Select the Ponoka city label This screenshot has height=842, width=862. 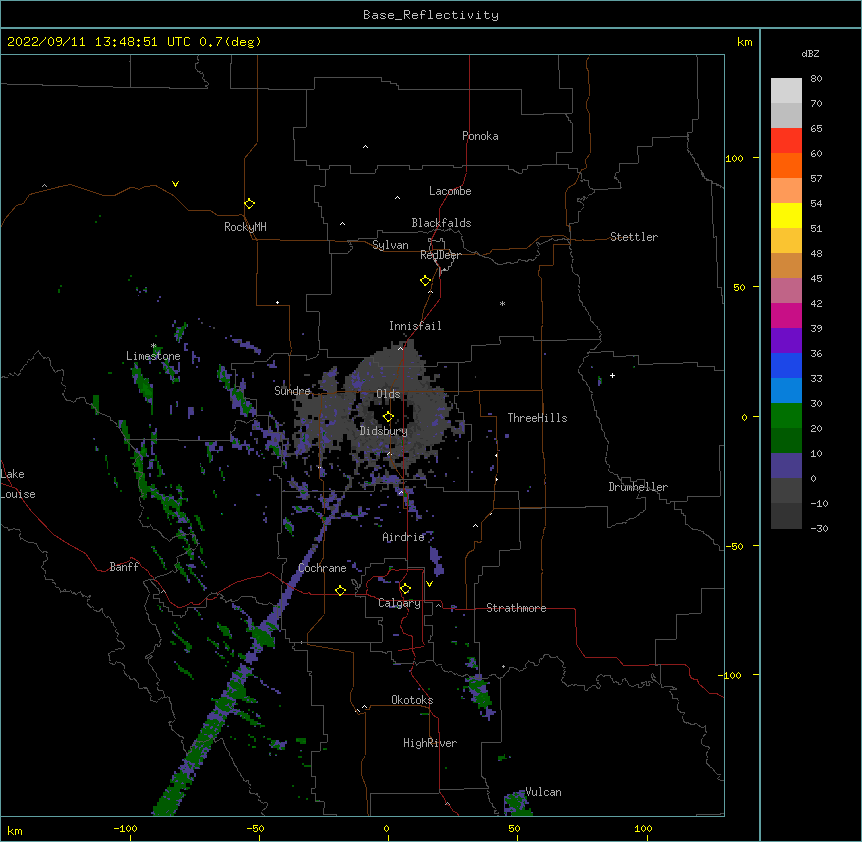tap(480, 136)
